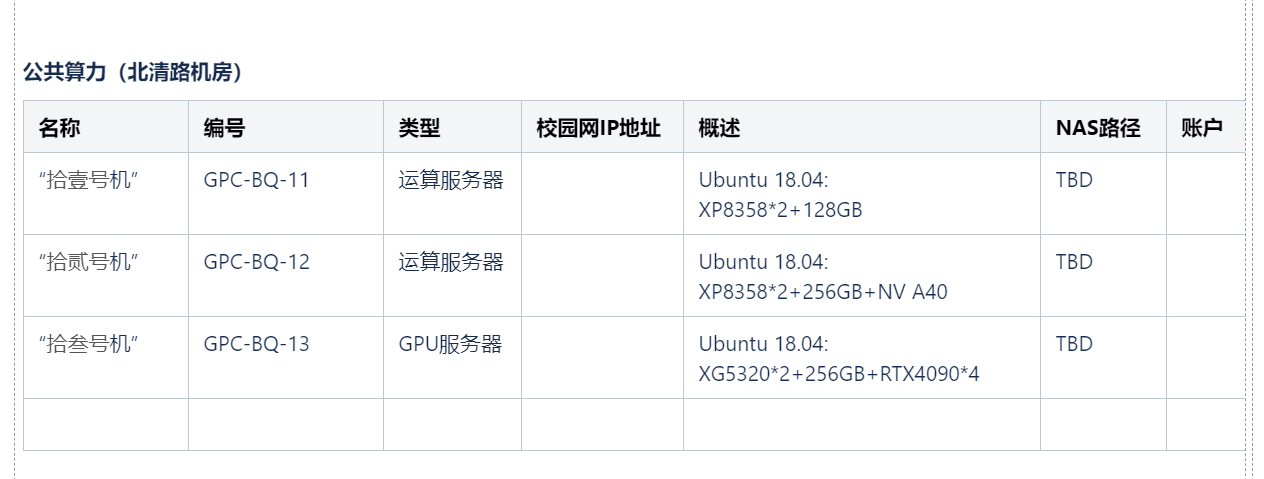Select the GPC-BQ-11 cell

pos(286,194)
